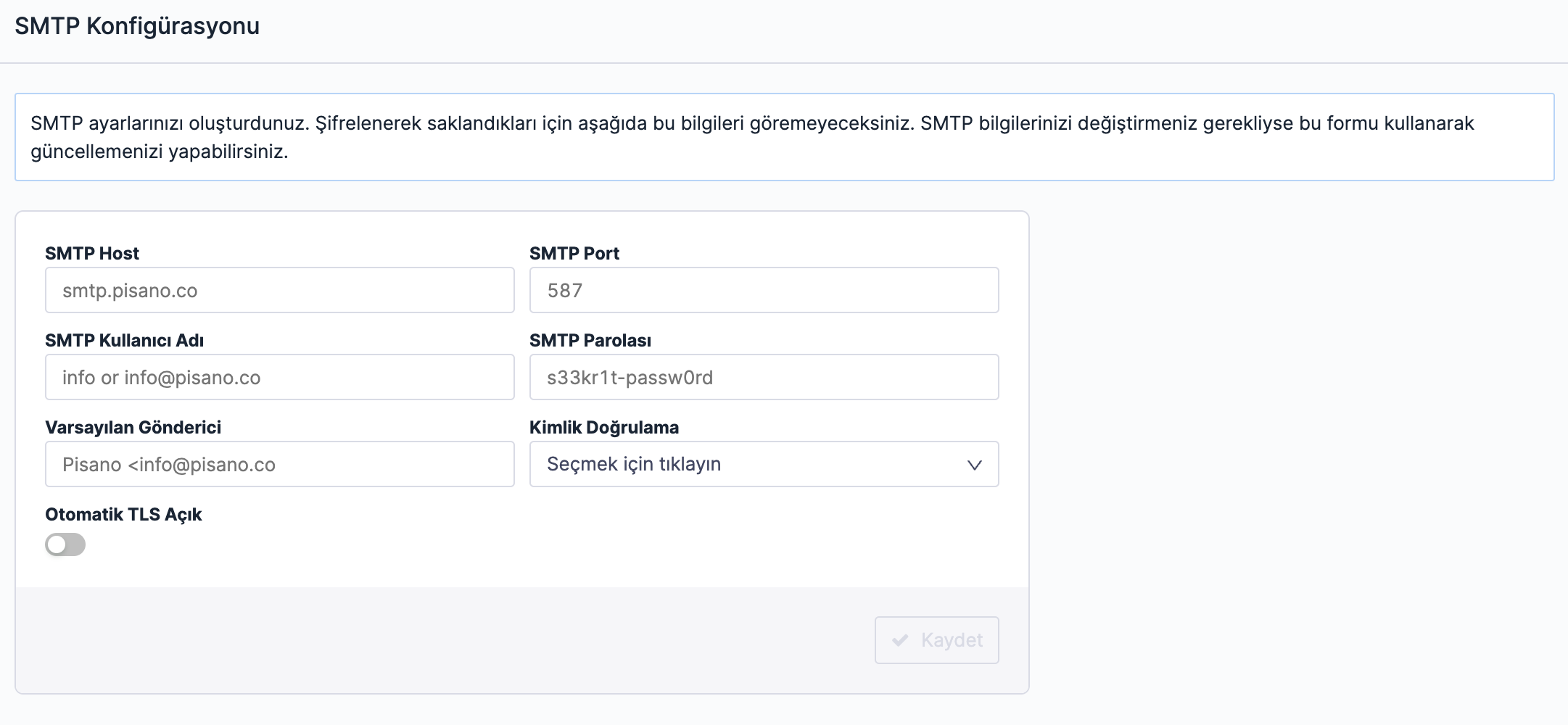The height and width of the screenshot is (725, 1568).
Task: Click the Varsayılan Gönderici label
Action: pyautogui.click(x=133, y=427)
